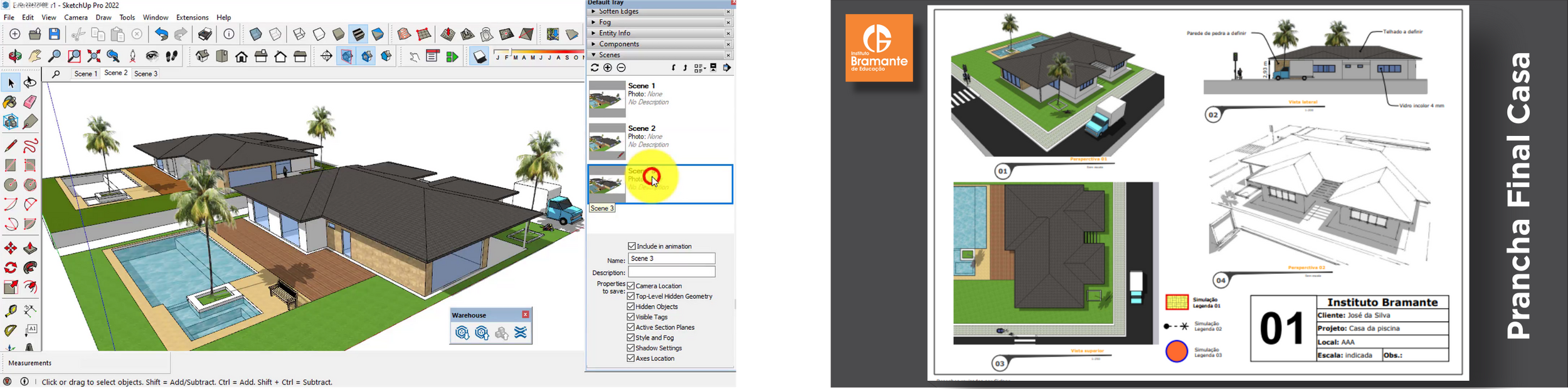Disable Shadow Settings property checkbox
Screen dimensions: 1568x389
coord(631,348)
